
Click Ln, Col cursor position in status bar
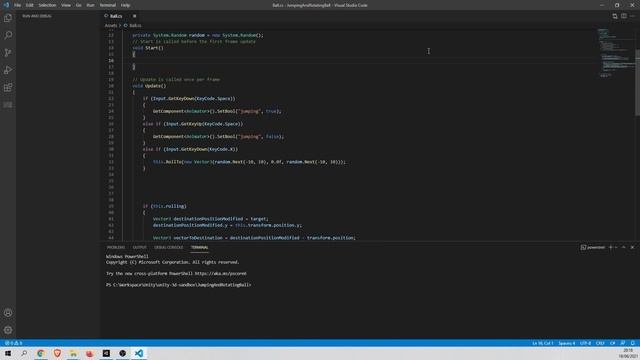(x=542, y=343)
